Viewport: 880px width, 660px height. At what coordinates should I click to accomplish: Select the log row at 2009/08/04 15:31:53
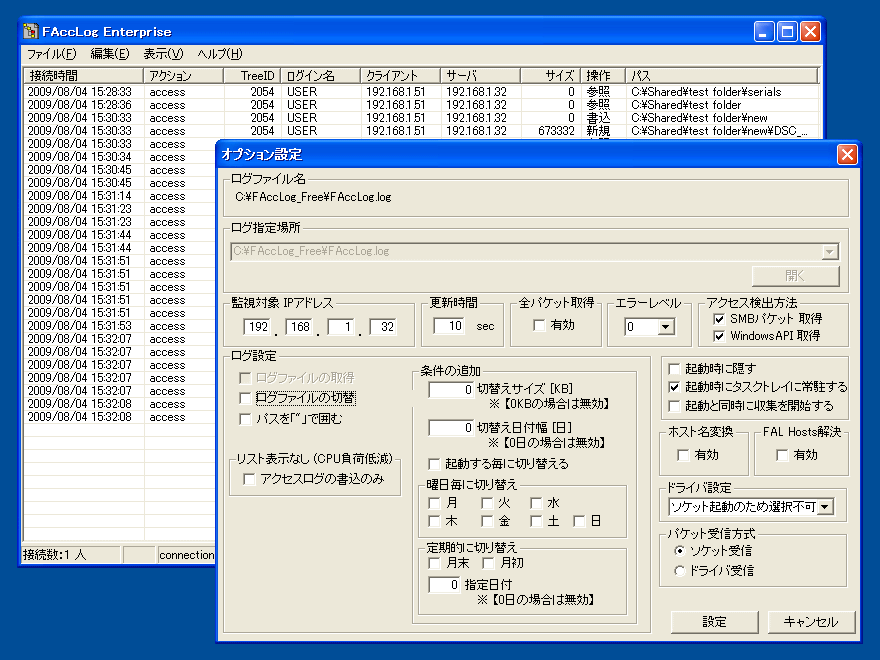pos(120,326)
